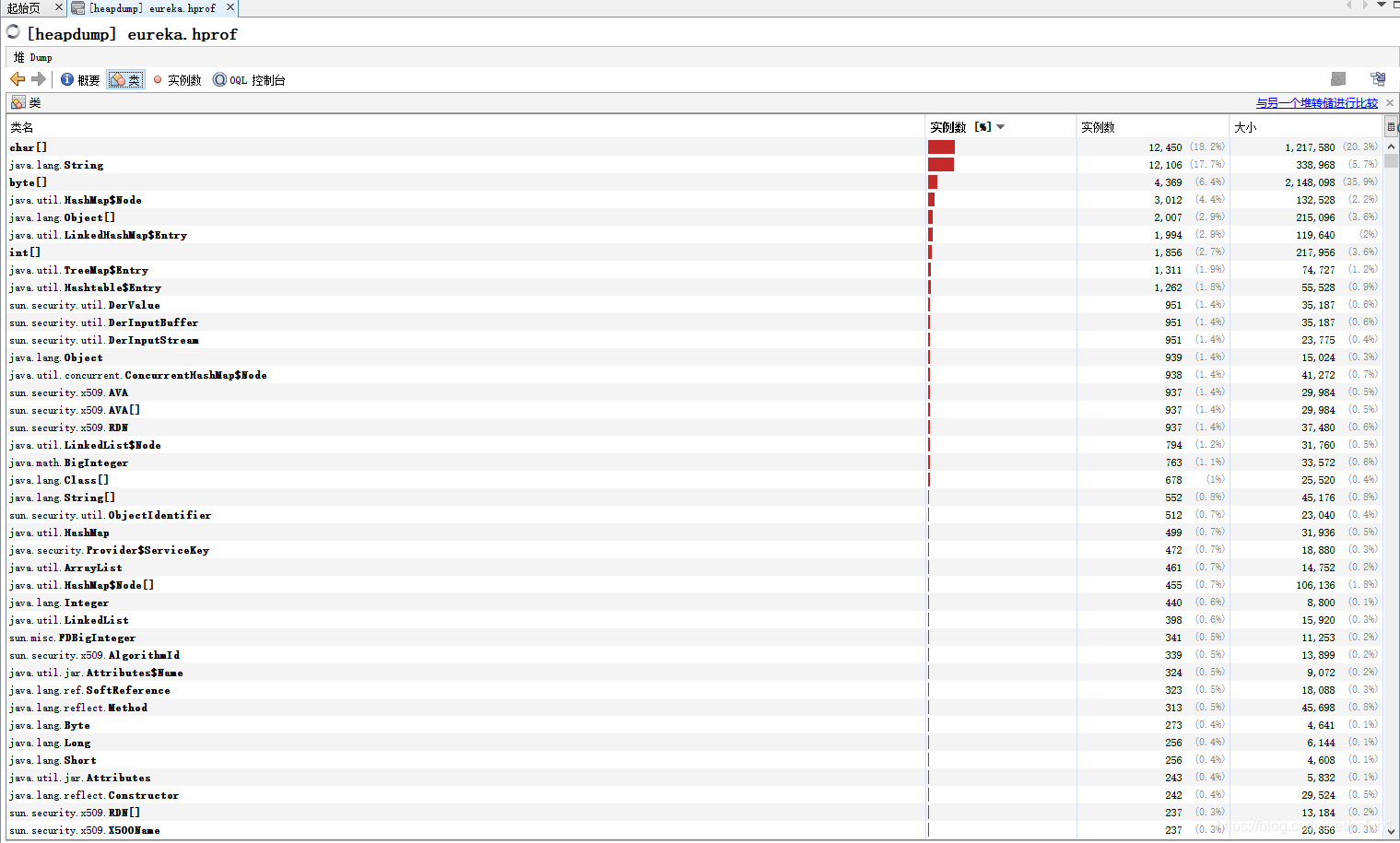Click the scrollbar up arrow
1400x843 pixels.
1391,146
